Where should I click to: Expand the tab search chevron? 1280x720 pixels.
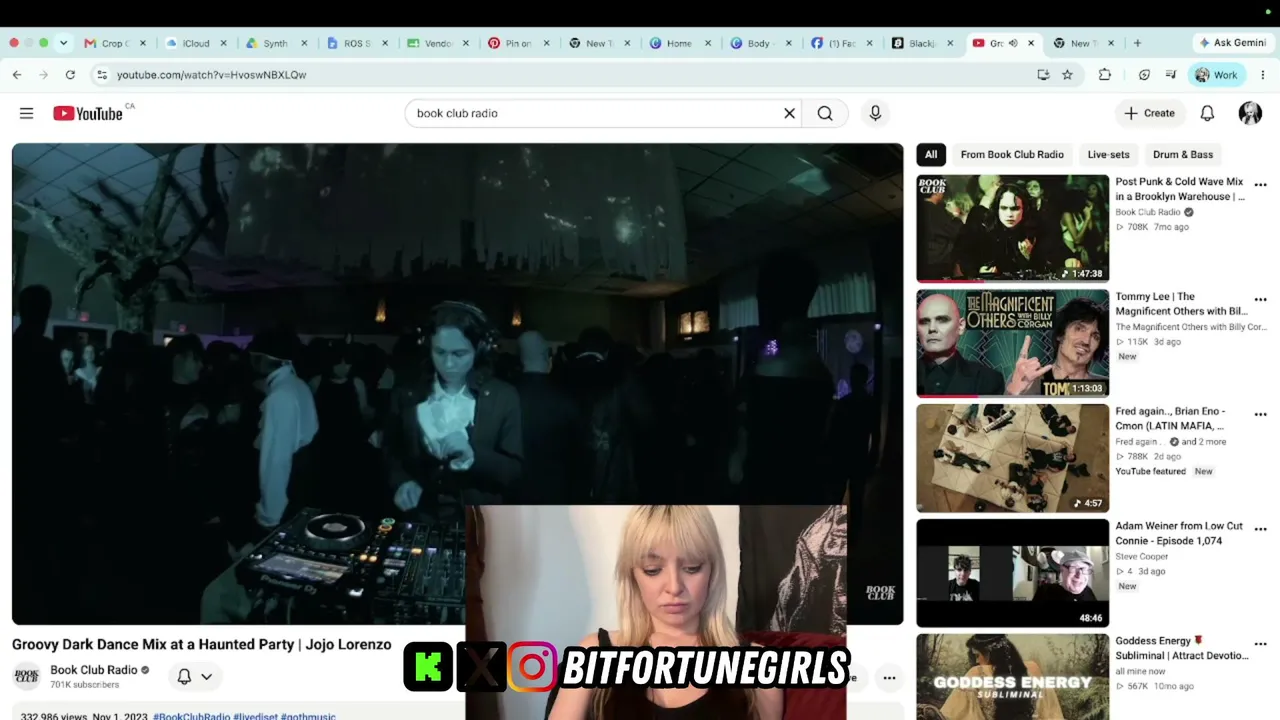tap(63, 43)
